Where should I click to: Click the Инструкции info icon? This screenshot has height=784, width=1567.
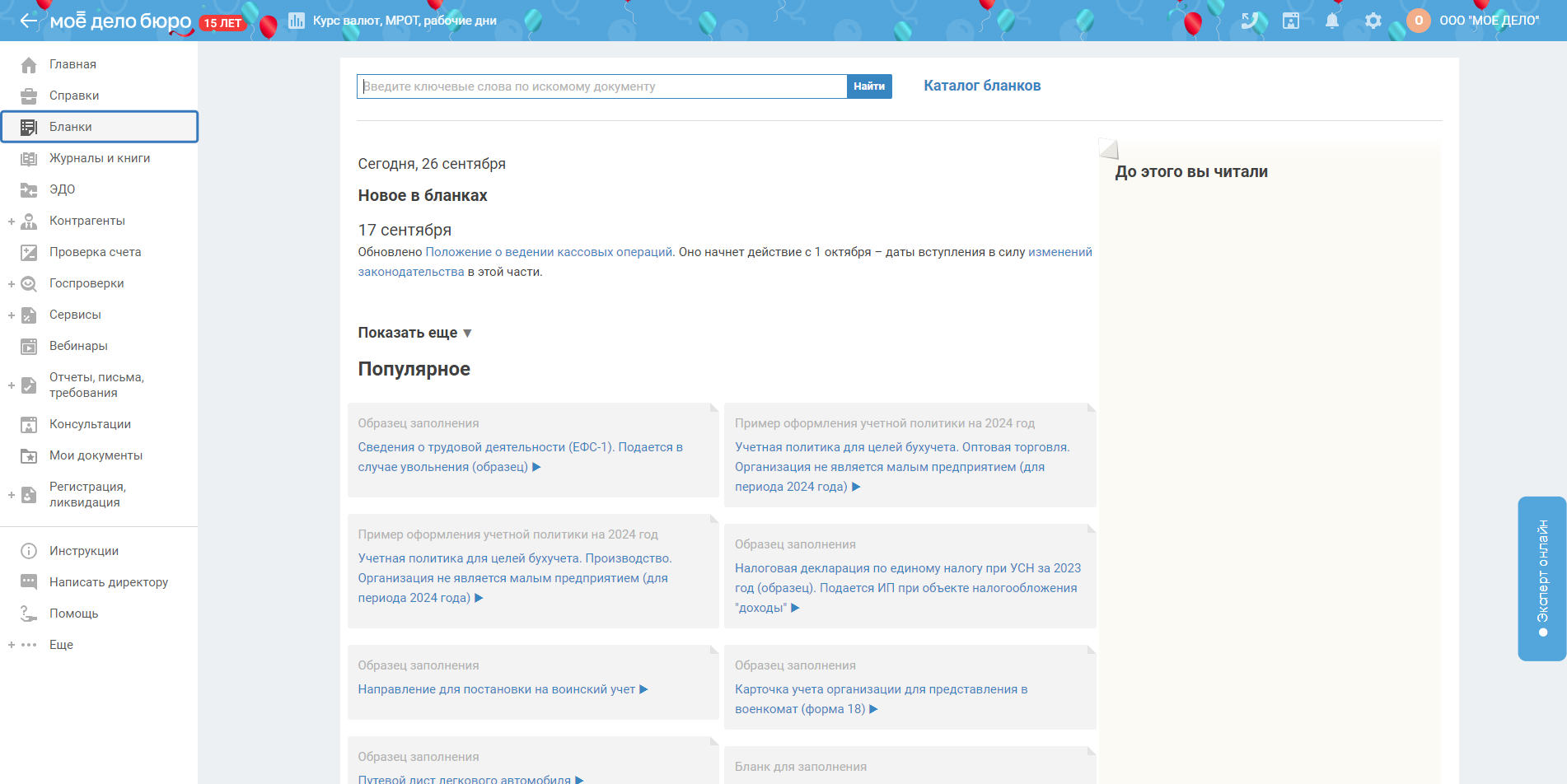click(x=29, y=551)
